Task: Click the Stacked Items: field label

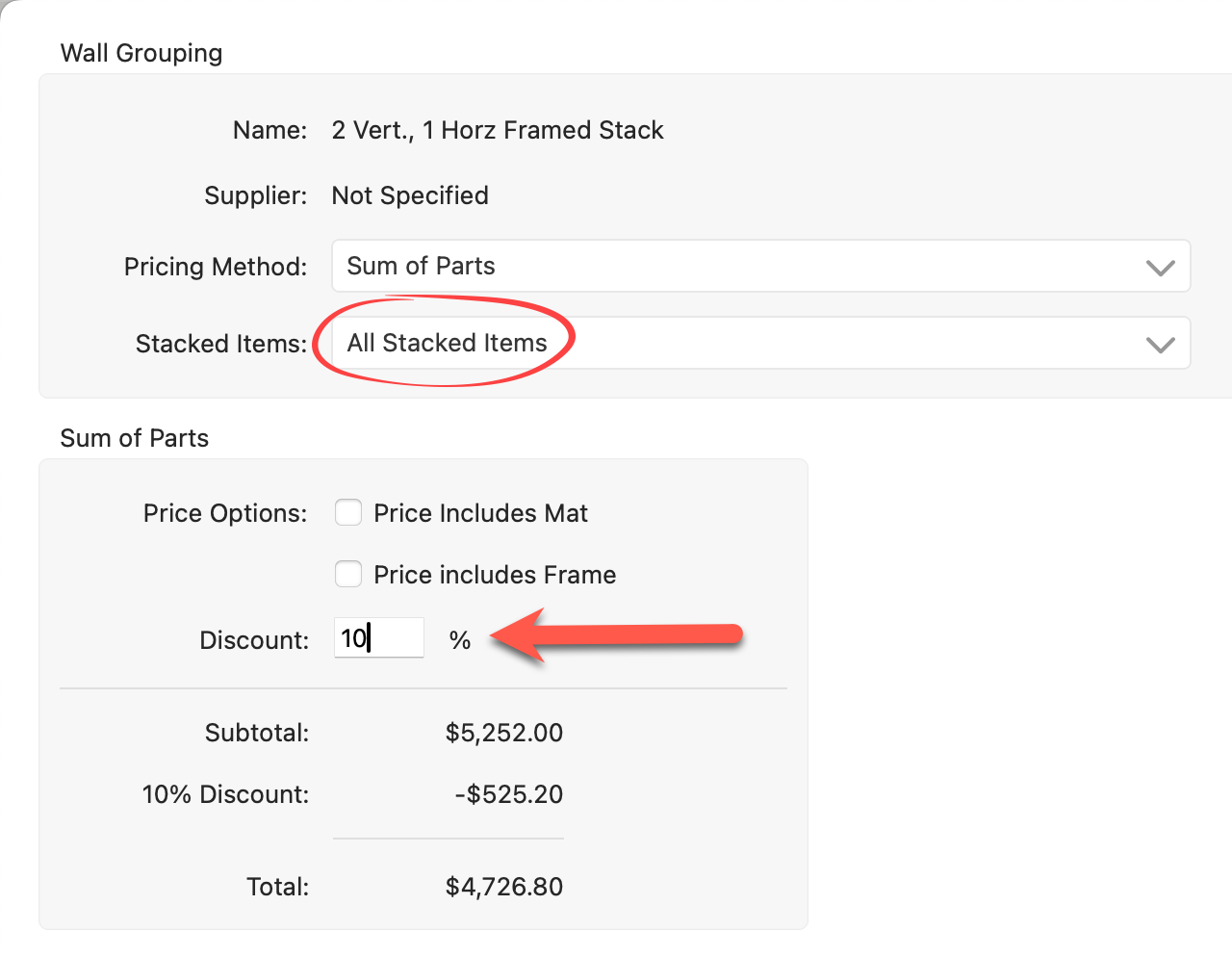Action: click(x=221, y=344)
